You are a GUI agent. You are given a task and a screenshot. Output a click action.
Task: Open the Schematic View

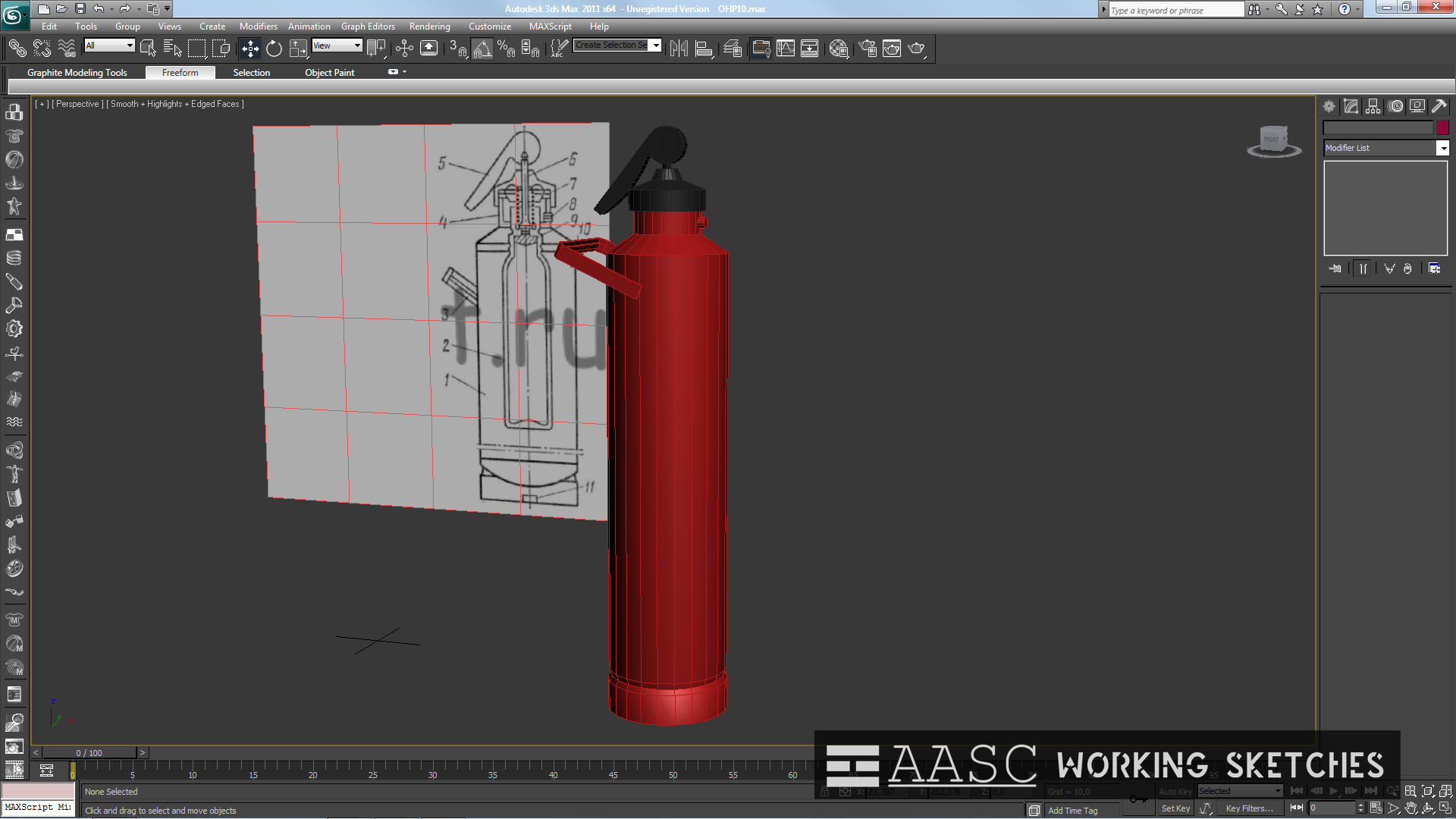tap(810, 49)
